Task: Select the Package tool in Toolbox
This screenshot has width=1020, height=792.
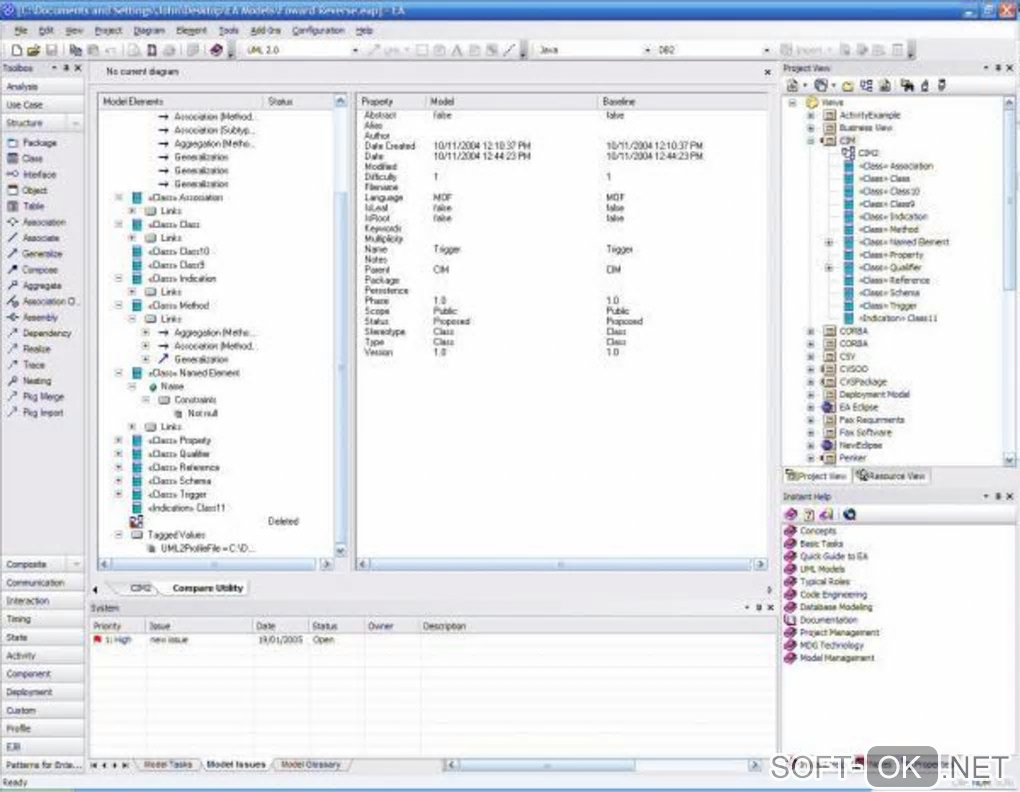Action: [x=40, y=142]
